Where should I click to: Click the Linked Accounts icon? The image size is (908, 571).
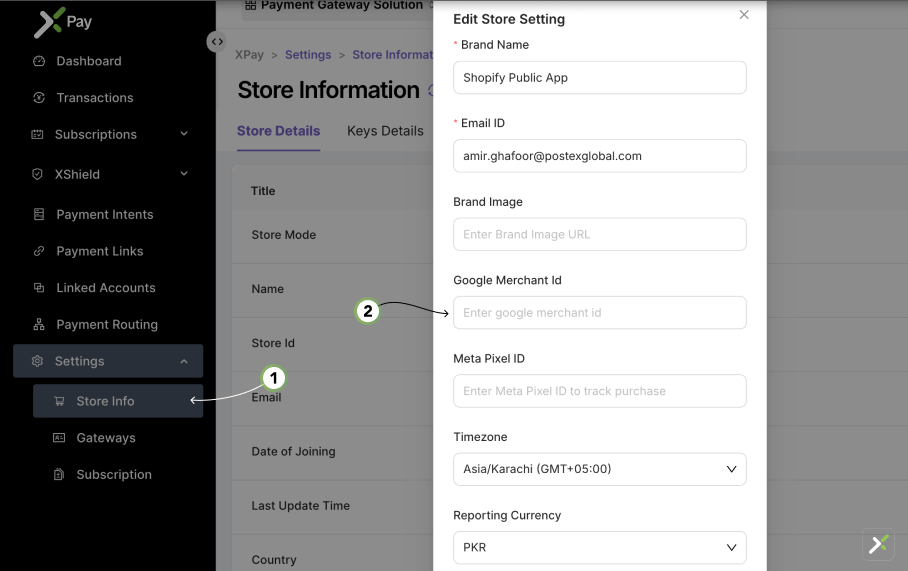click(39, 288)
